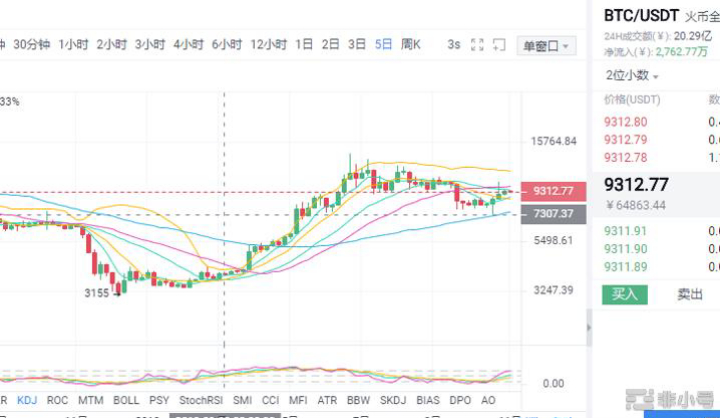Select the 12小时 timeframe

(268, 45)
